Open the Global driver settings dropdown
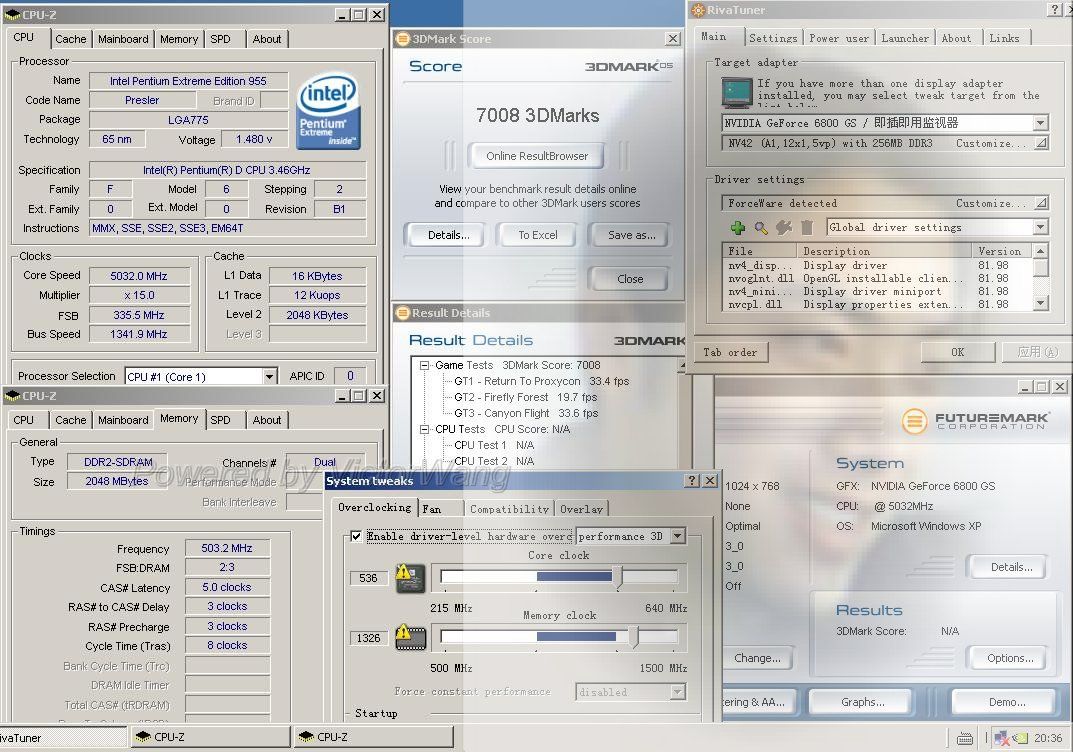The image size is (1073, 752). [1040, 227]
